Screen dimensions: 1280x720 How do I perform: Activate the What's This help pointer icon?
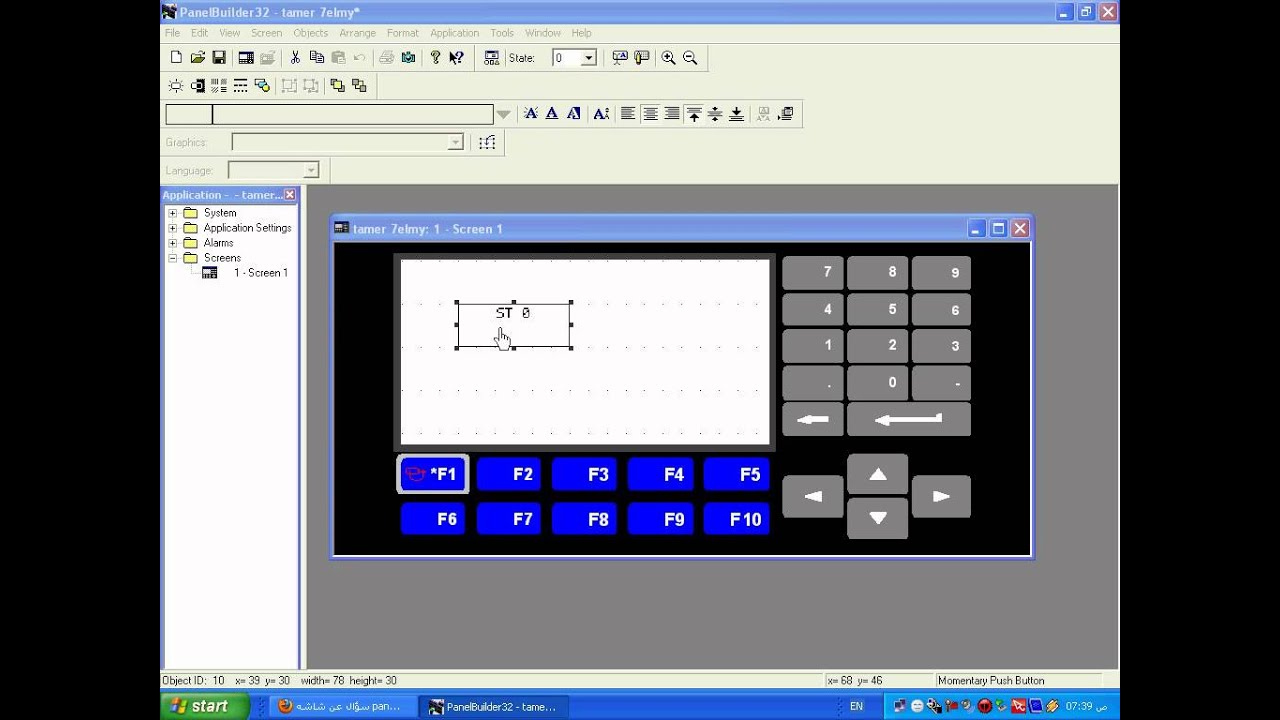[456, 58]
